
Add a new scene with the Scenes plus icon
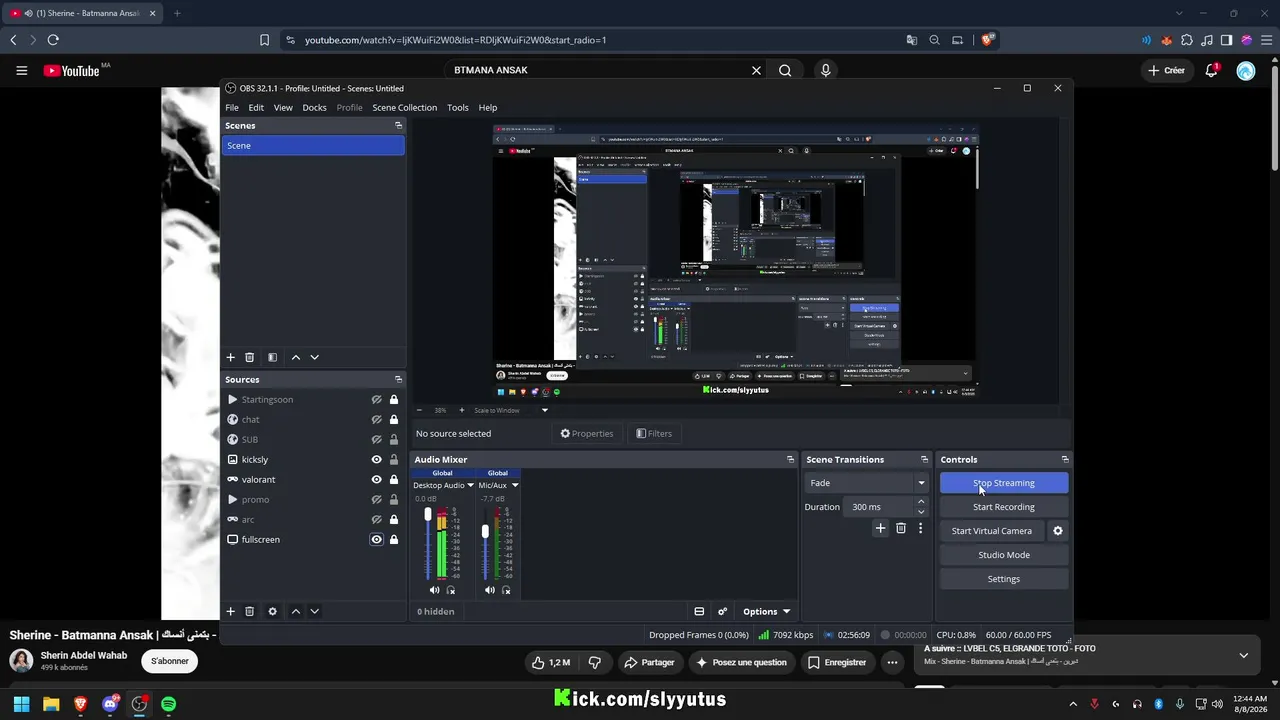click(x=230, y=357)
